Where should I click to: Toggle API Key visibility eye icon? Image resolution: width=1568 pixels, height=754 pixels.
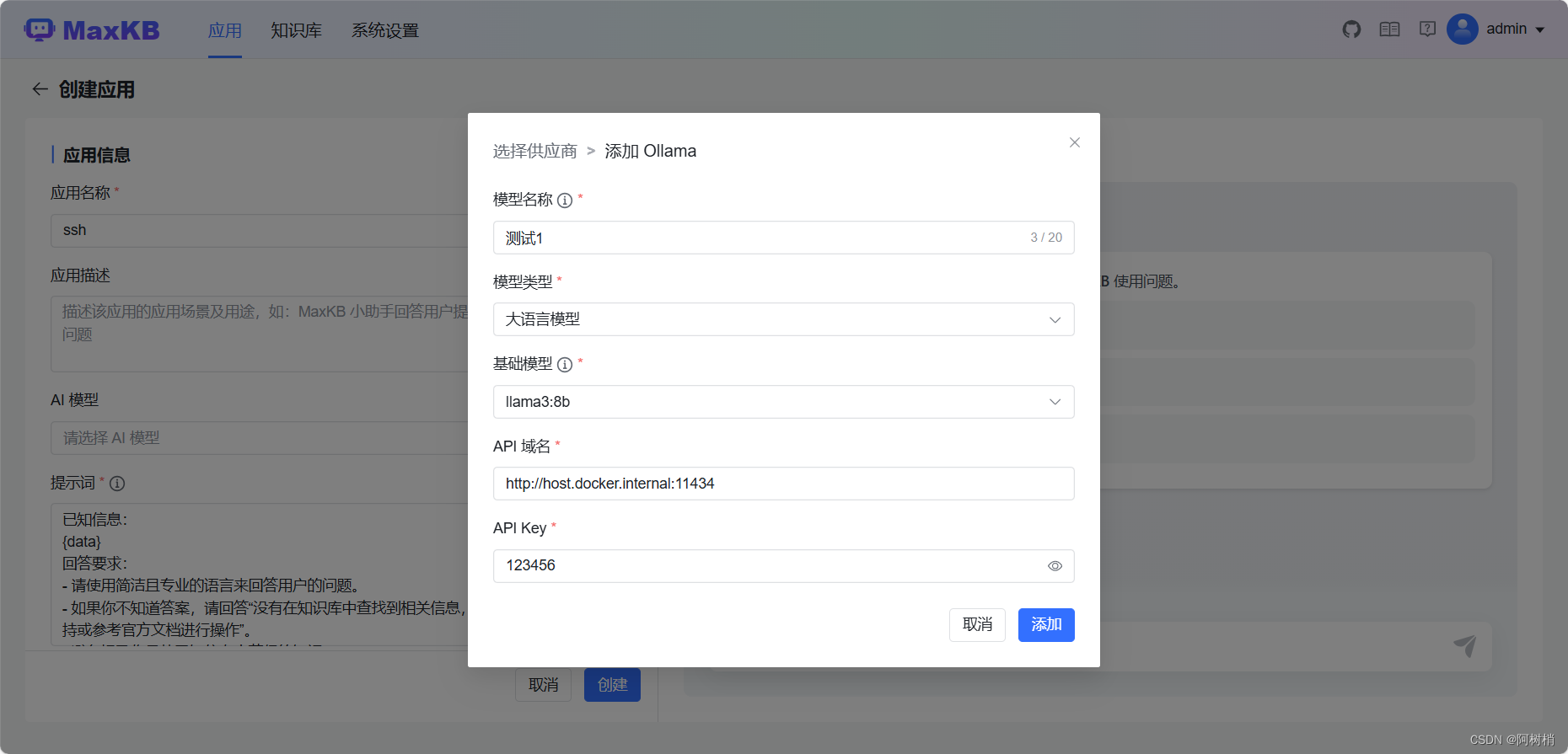pyautogui.click(x=1055, y=566)
